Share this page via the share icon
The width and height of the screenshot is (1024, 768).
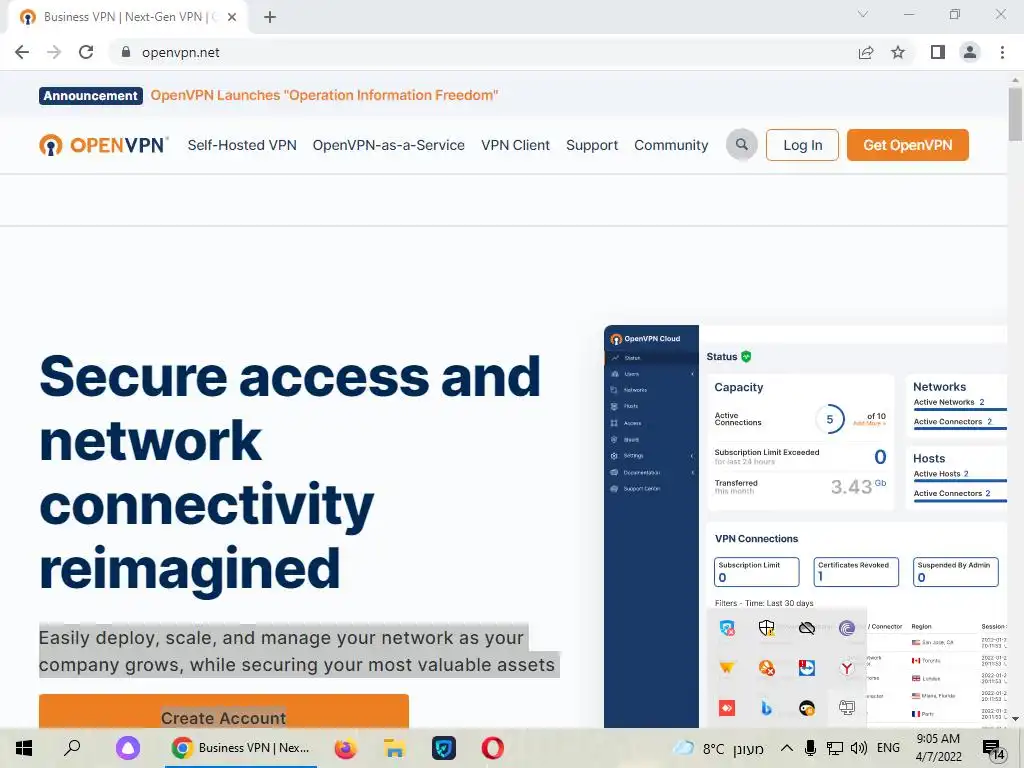coord(865,52)
